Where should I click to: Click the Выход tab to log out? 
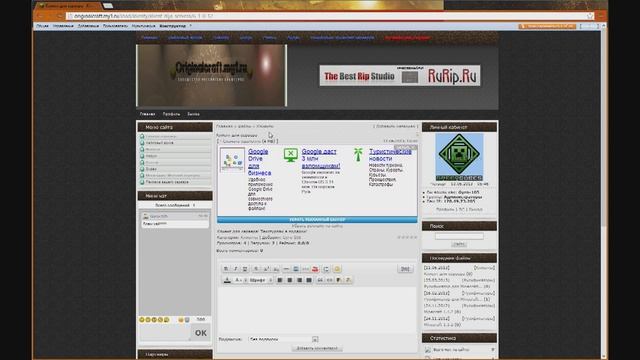[x=193, y=114]
